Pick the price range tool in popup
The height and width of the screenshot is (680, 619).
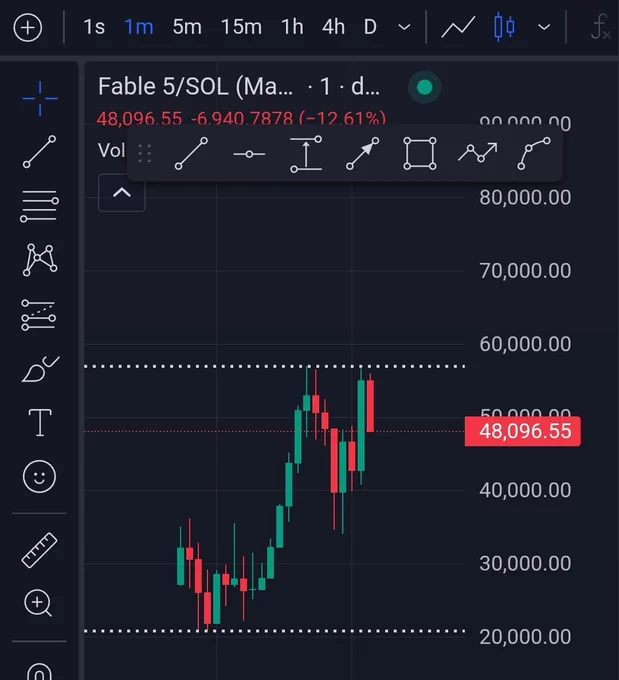point(306,154)
